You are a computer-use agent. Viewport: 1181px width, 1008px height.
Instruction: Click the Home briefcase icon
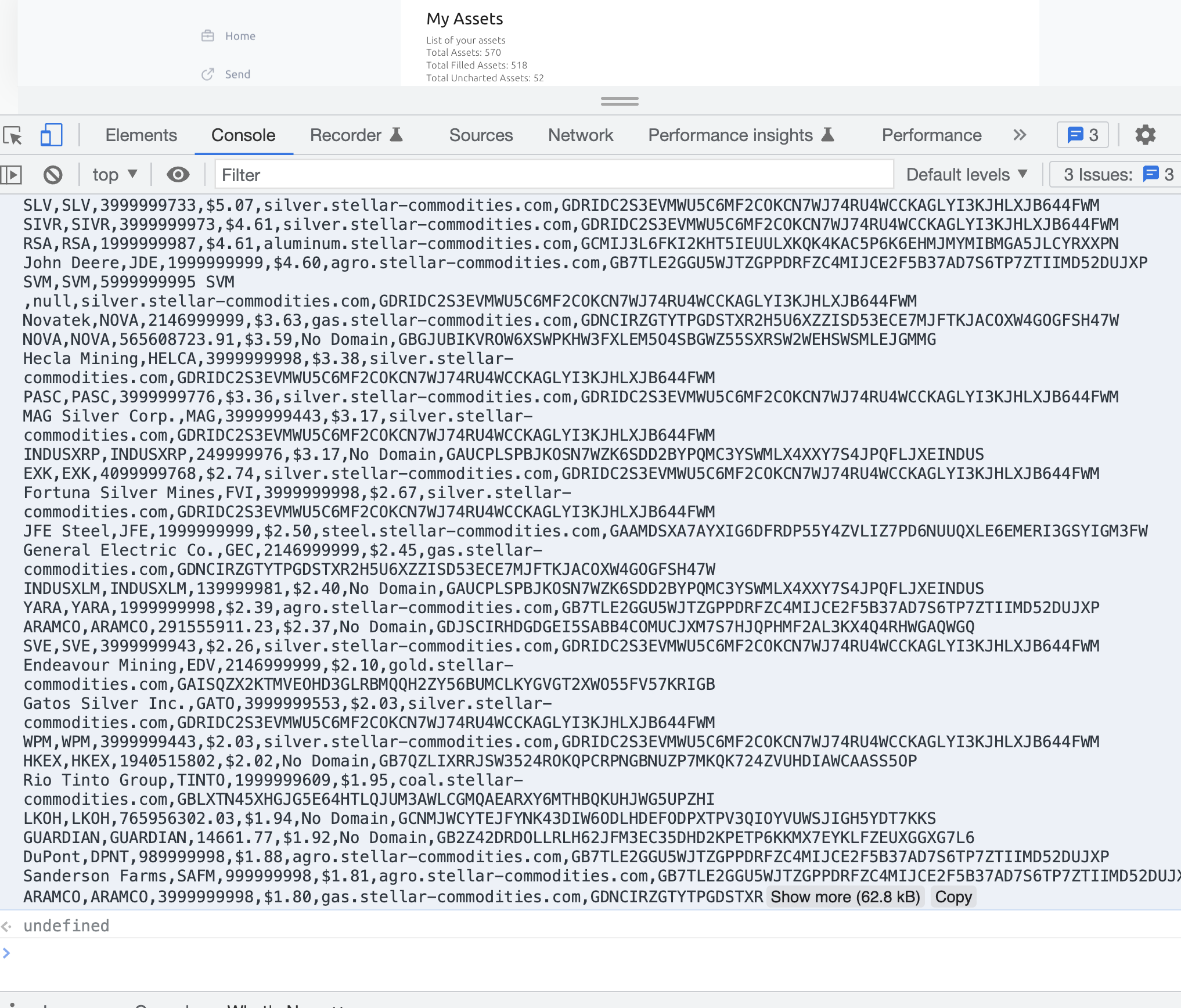click(207, 36)
